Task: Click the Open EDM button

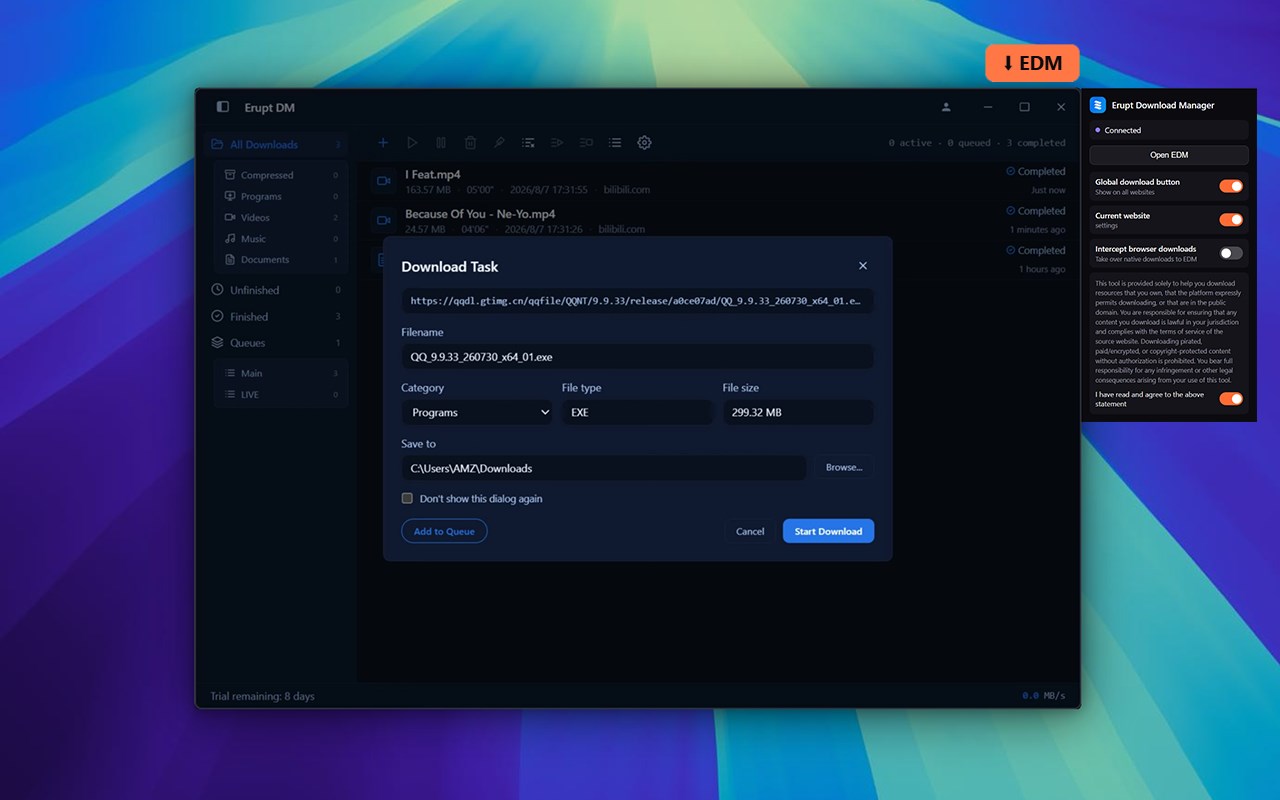Action: click(1169, 155)
